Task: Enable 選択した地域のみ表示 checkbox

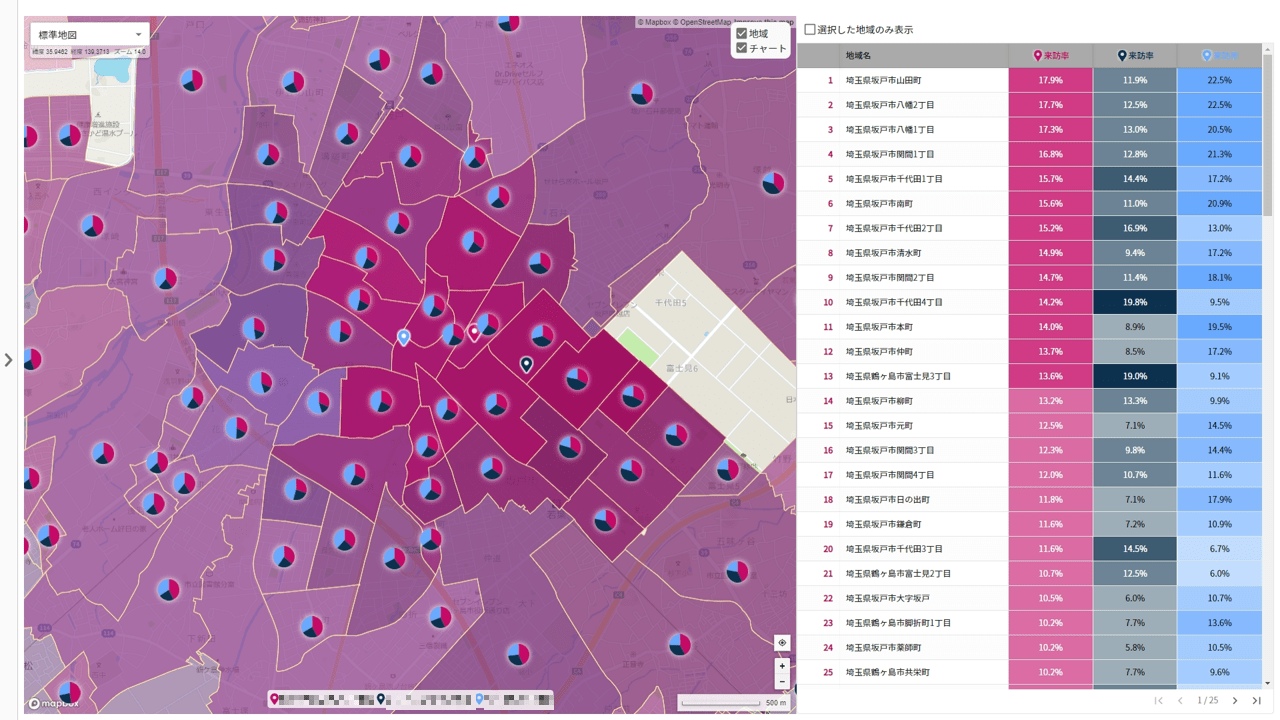Action: click(810, 30)
